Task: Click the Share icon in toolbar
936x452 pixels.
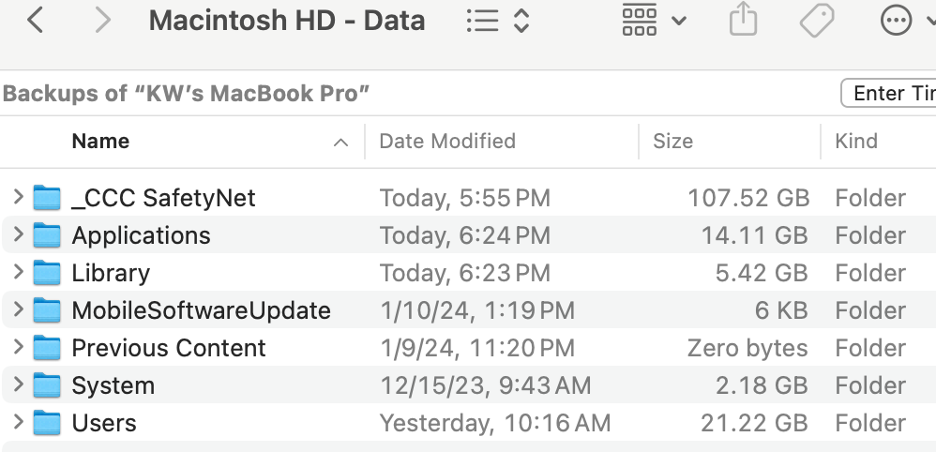Action: 743,20
